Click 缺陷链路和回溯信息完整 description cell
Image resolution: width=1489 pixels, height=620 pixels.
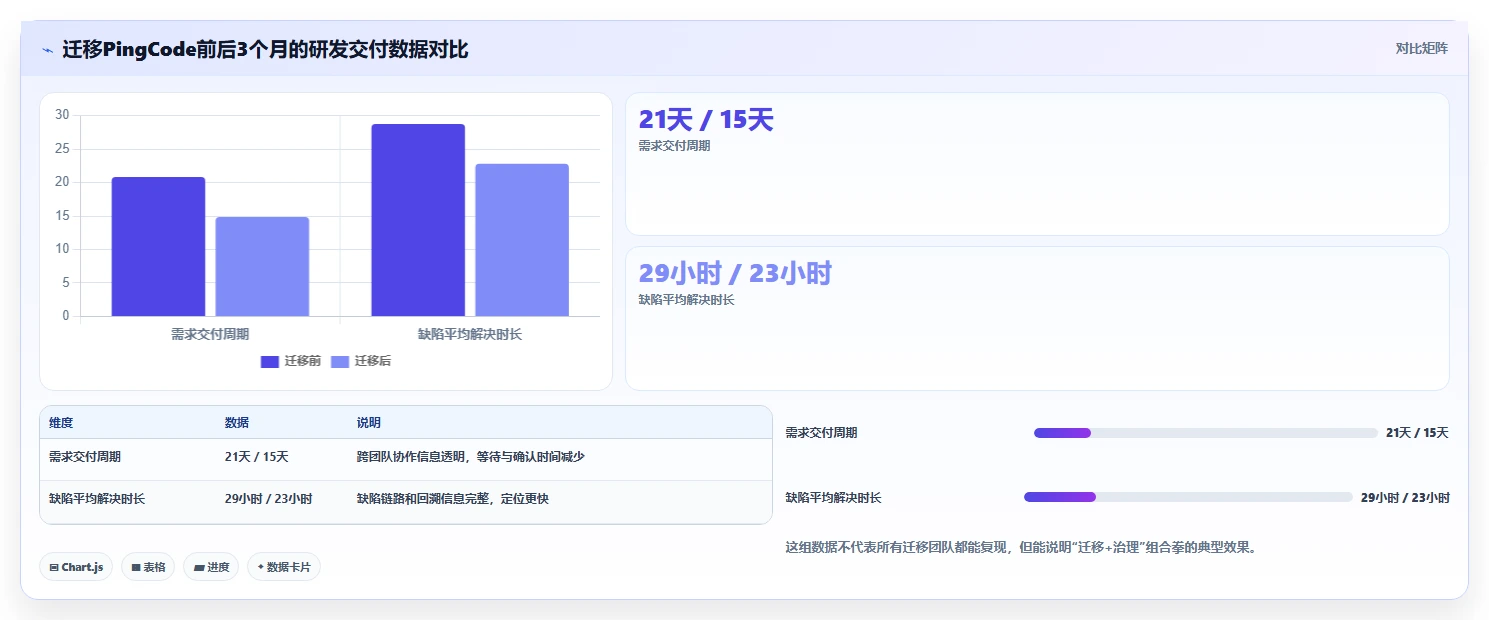pos(452,498)
